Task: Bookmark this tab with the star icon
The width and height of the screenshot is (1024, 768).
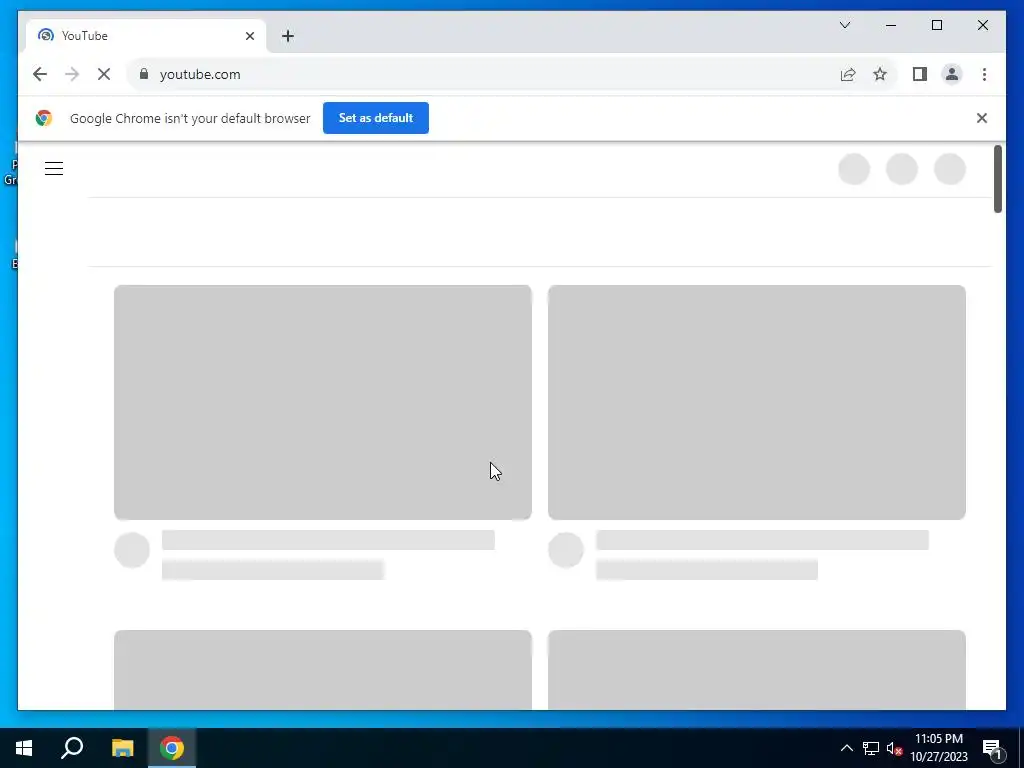Action: pos(880,74)
